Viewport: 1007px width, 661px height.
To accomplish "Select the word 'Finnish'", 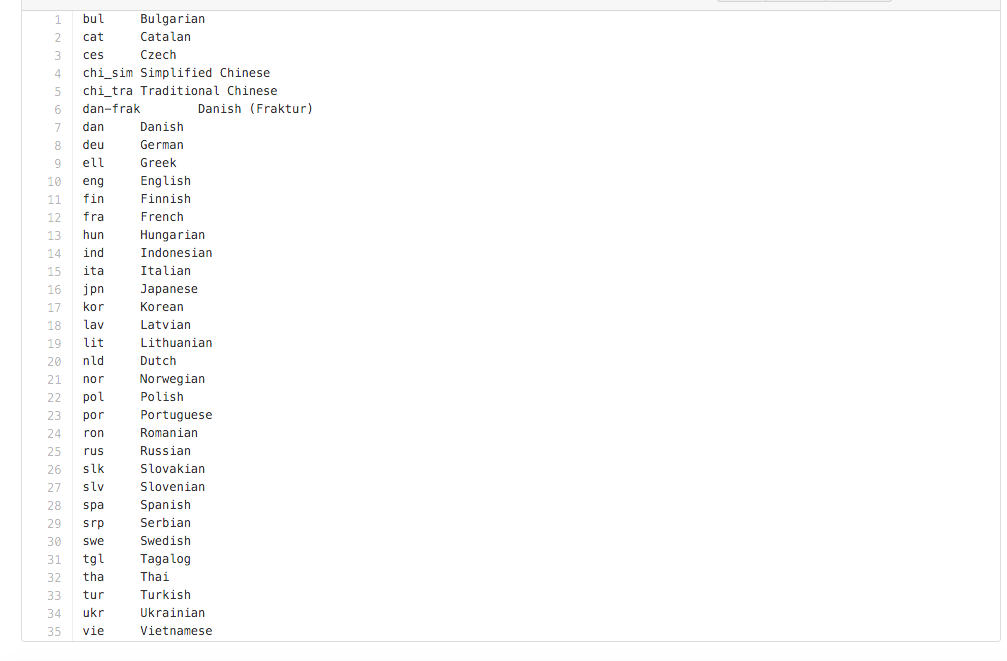I will click(x=166, y=199).
